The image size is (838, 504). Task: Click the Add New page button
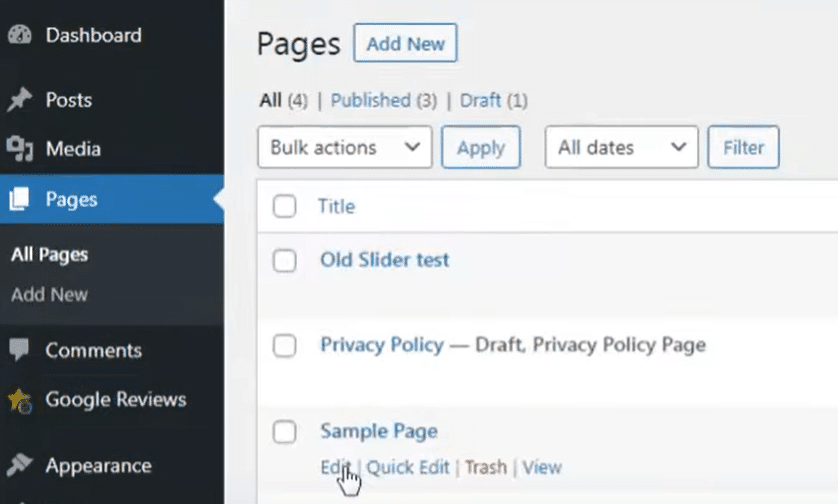click(x=405, y=43)
